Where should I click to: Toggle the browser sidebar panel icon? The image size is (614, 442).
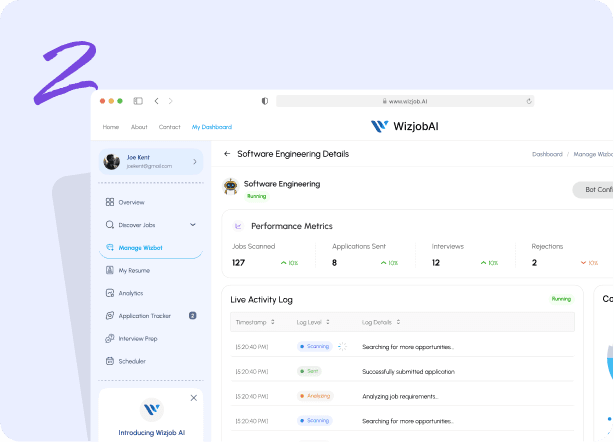pyautogui.click(x=138, y=101)
